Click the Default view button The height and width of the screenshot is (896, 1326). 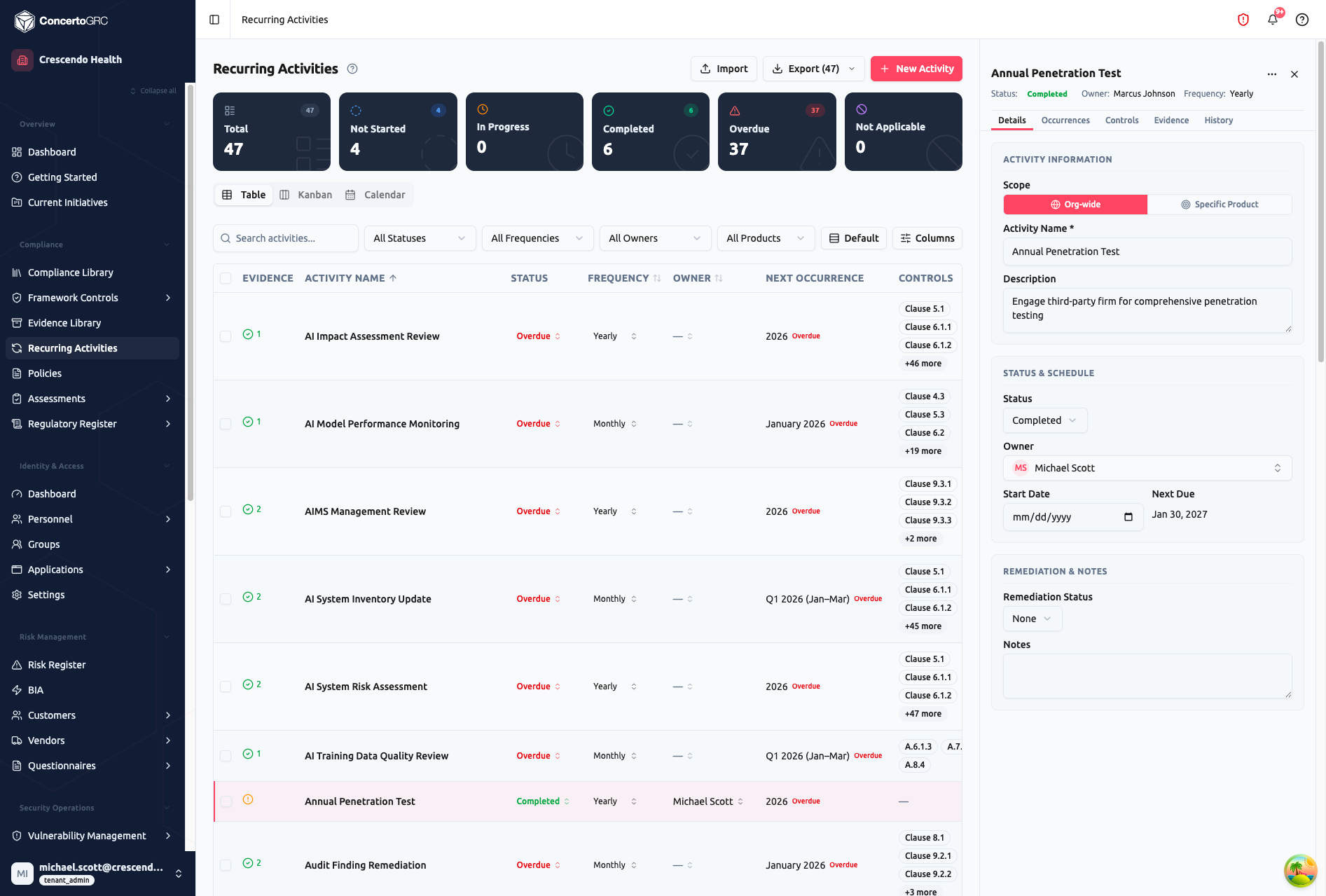tap(854, 238)
